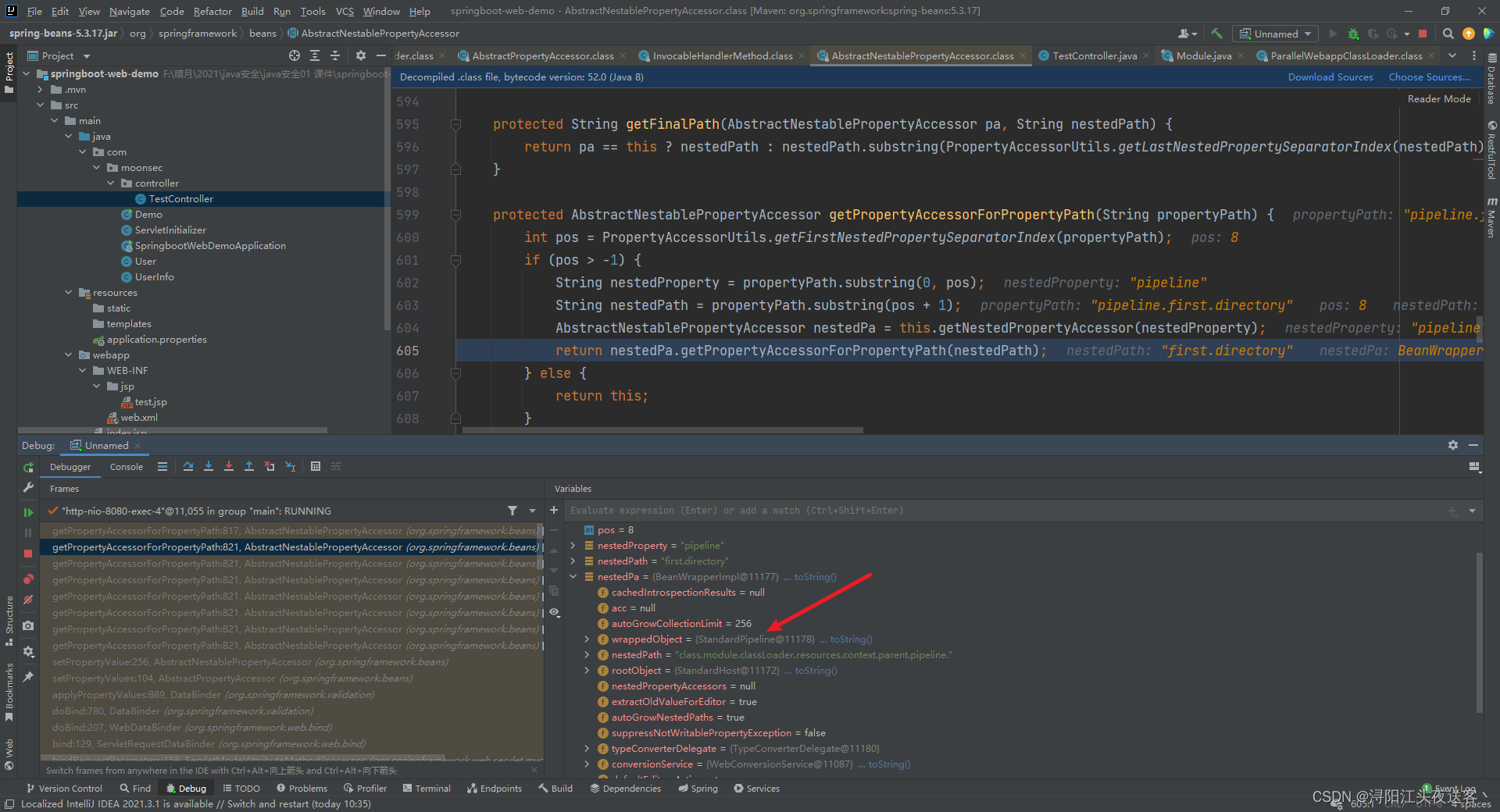Image resolution: width=1500 pixels, height=812 pixels.
Task: Select UserInfo class in project tree
Action: pos(154,277)
